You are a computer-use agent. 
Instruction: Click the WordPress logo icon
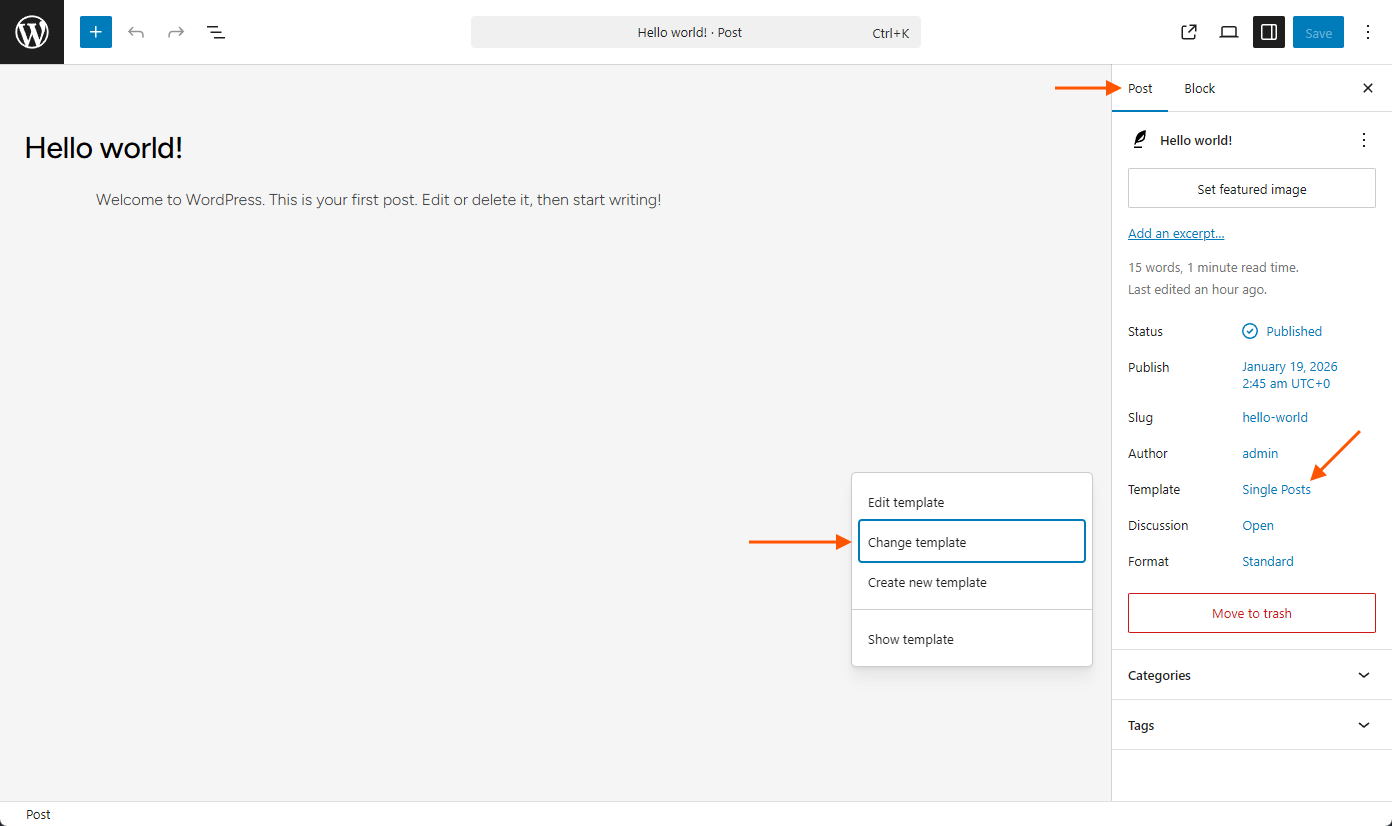(32, 32)
